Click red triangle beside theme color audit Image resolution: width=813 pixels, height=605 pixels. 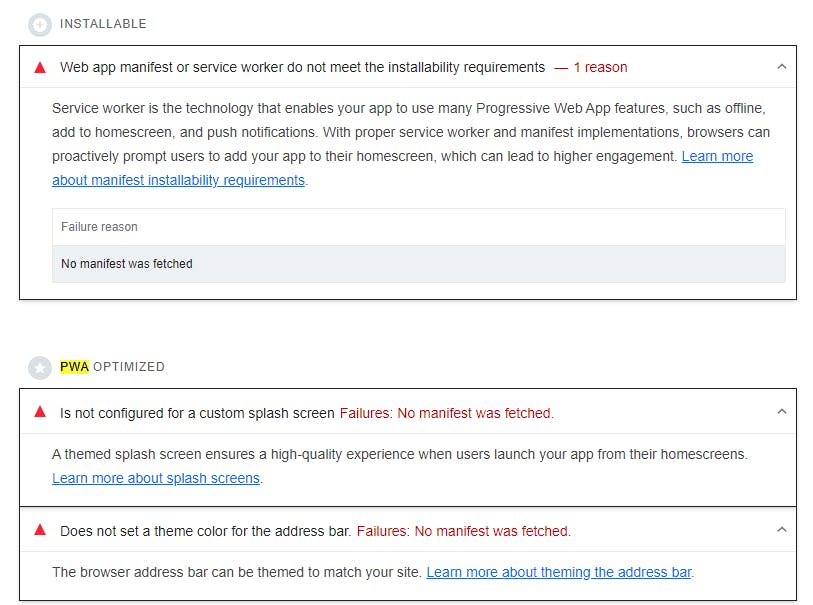point(40,530)
